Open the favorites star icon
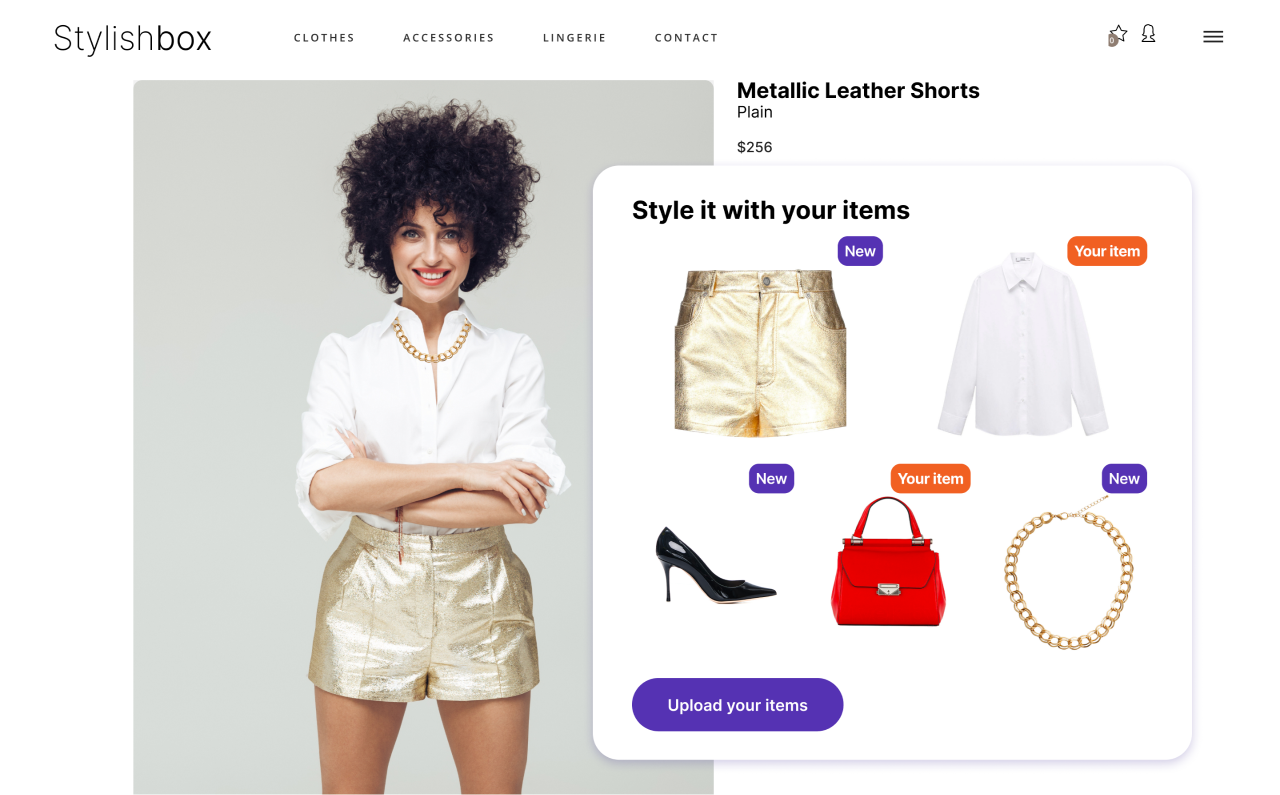1280x795 pixels. point(1119,33)
